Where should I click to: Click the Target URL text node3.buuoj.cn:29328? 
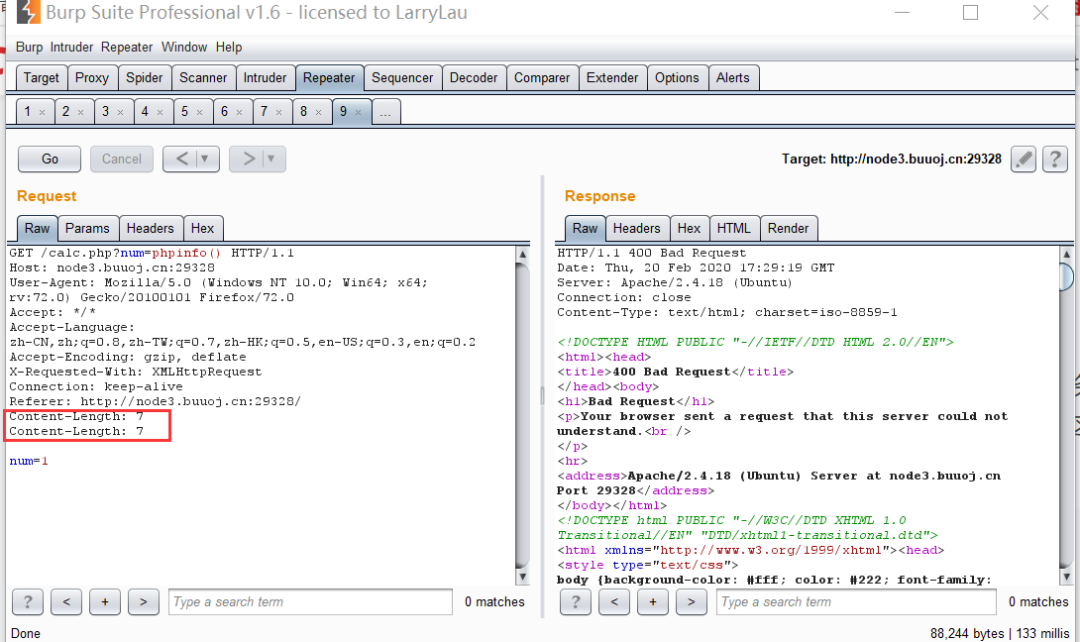tap(916, 159)
